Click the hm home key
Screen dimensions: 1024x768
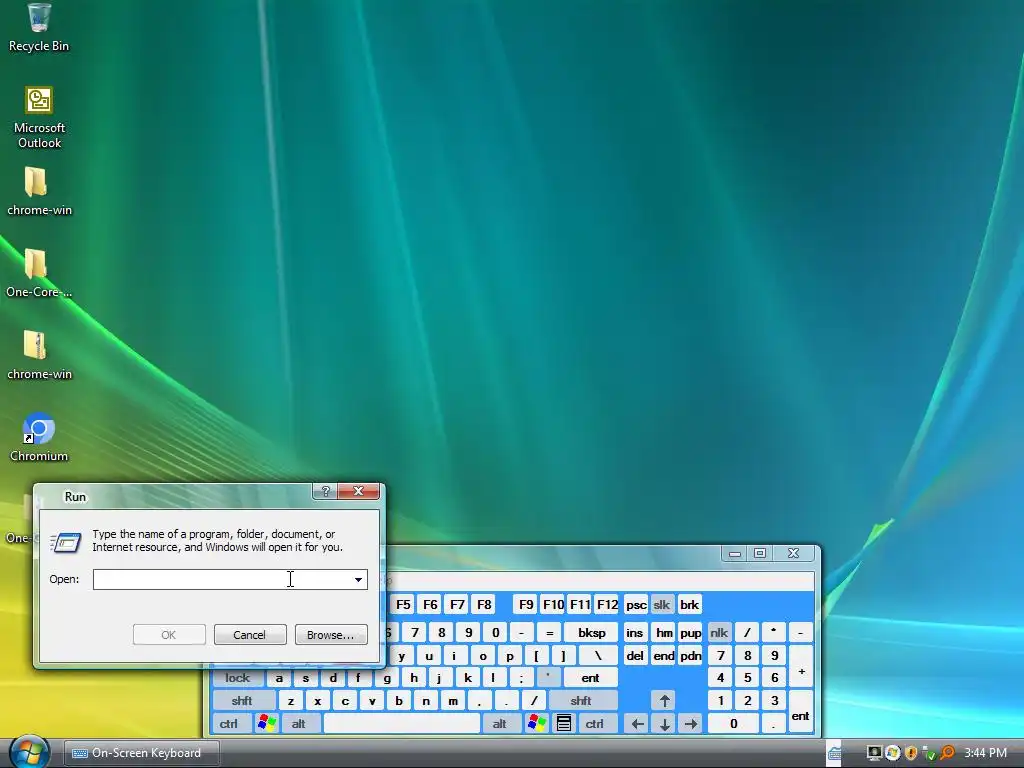click(x=664, y=632)
